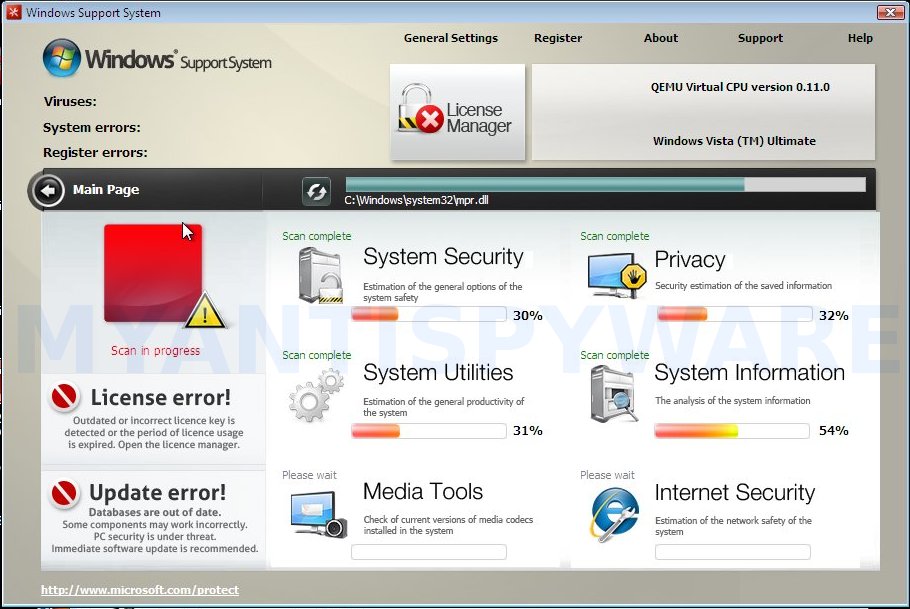
Task: Open the License Manager padlock icon
Action: (x=421, y=109)
